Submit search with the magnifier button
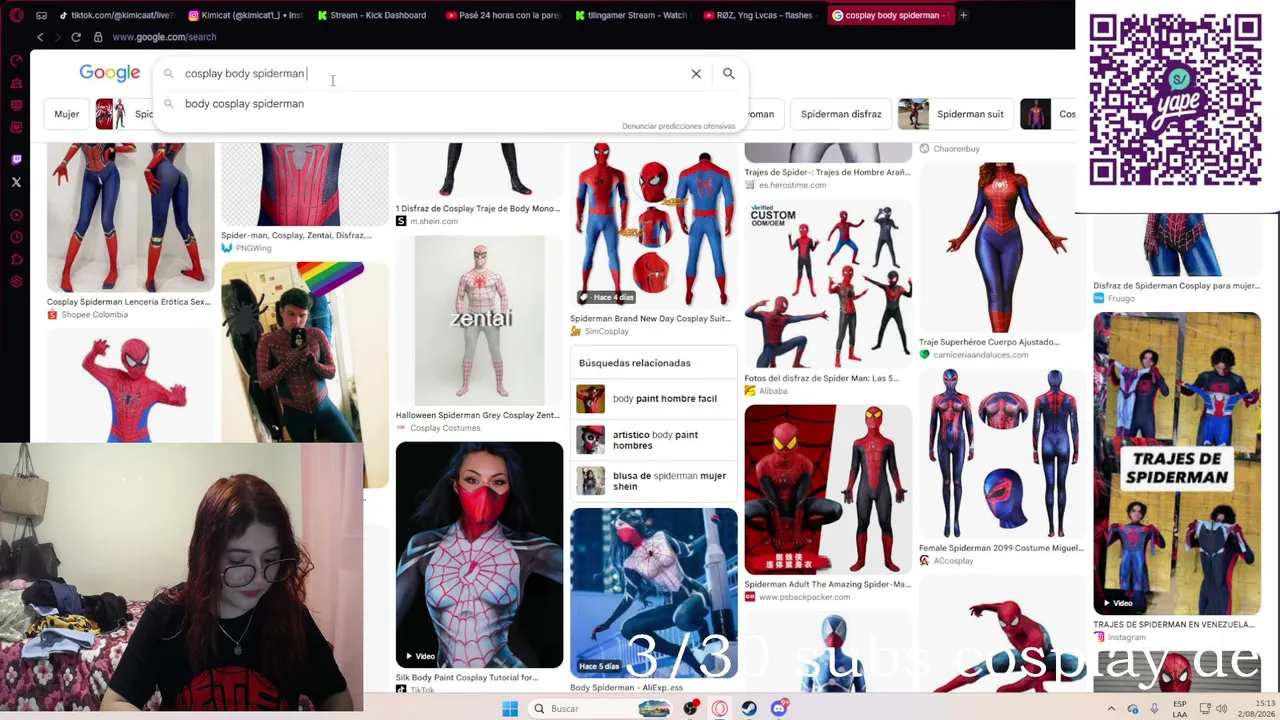 click(x=729, y=74)
